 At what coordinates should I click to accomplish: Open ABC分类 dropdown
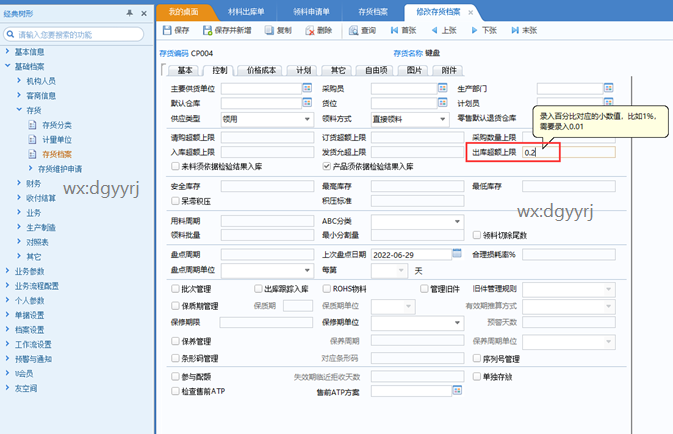point(457,221)
